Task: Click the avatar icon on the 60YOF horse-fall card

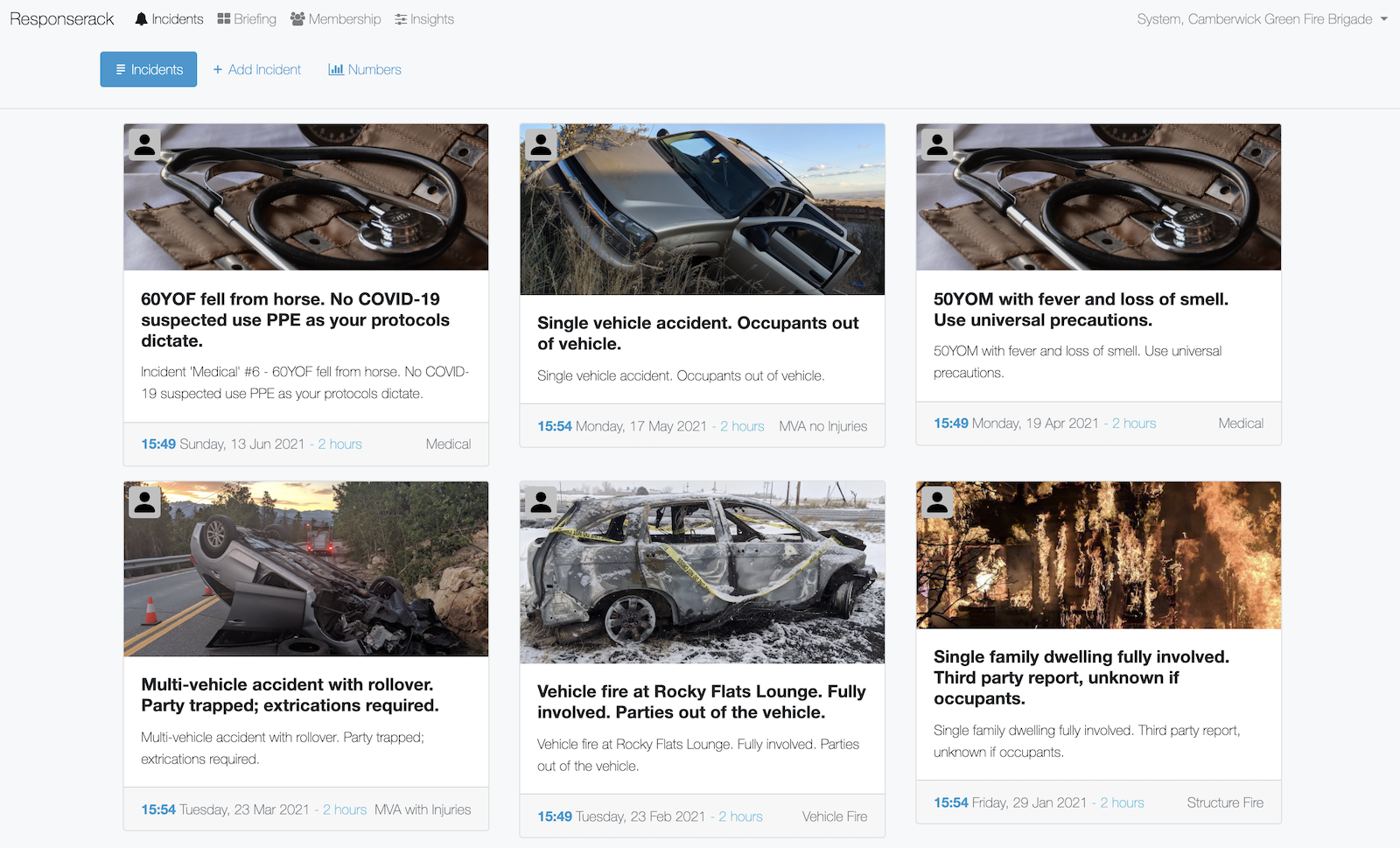Action: click(x=144, y=144)
